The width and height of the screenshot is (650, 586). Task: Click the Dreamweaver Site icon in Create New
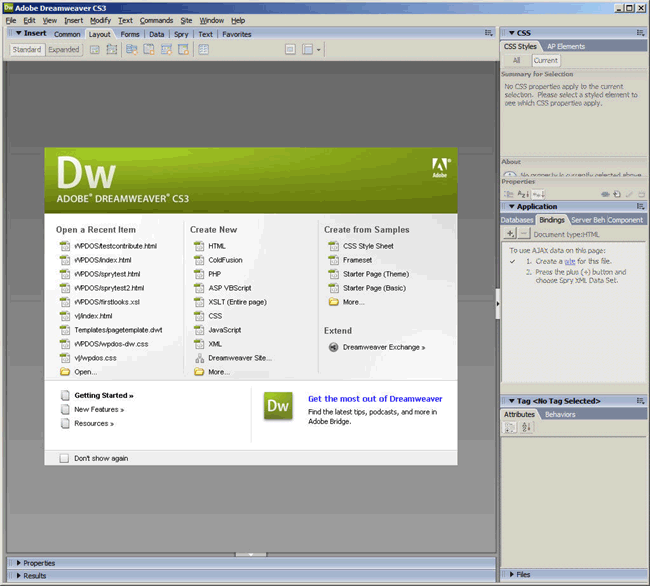click(x=199, y=357)
